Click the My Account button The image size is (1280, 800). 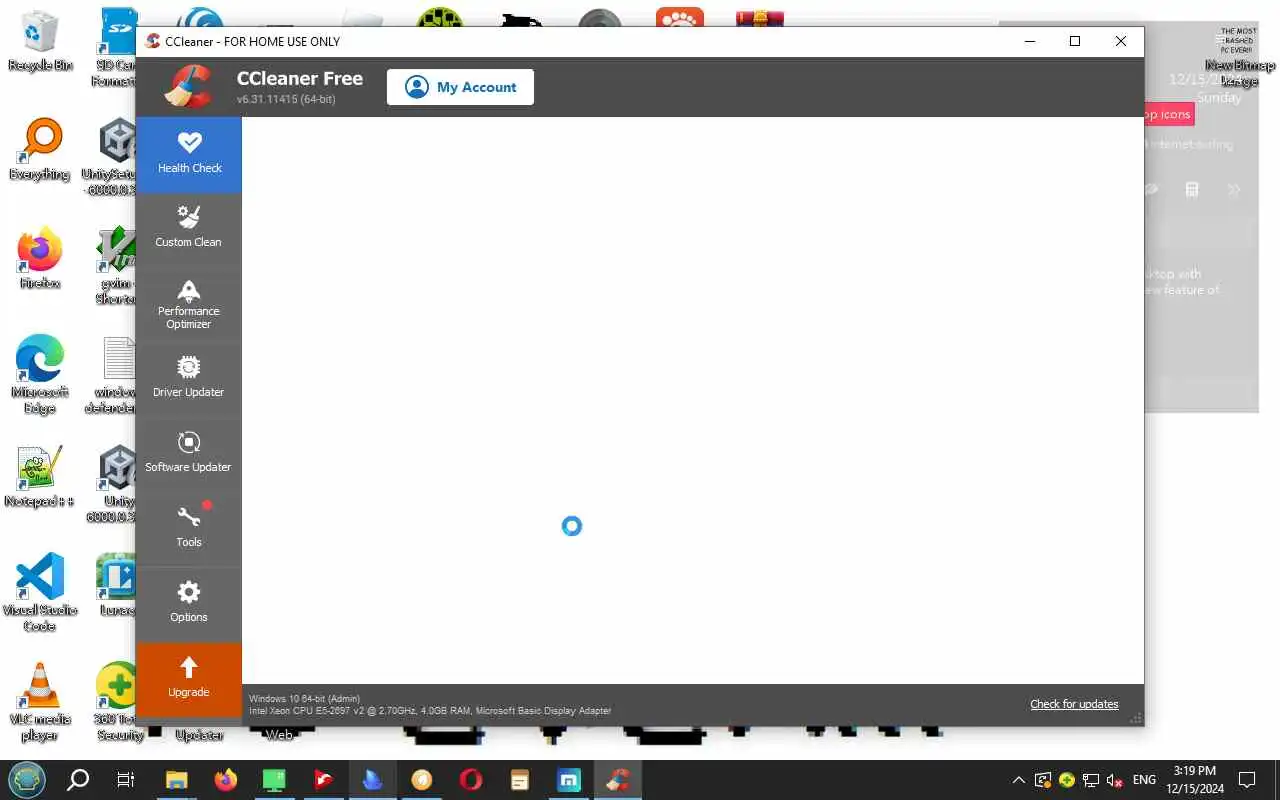click(x=460, y=87)
